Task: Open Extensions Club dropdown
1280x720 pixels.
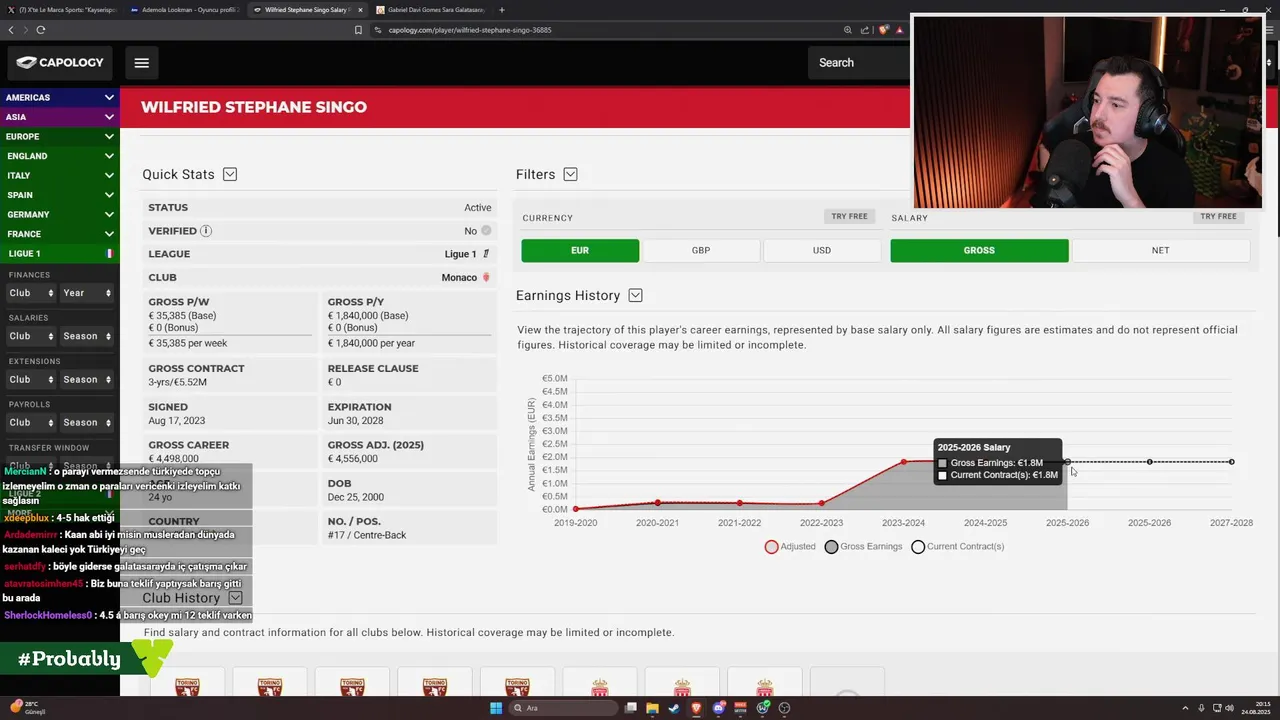Action: (x=32, y=380)
